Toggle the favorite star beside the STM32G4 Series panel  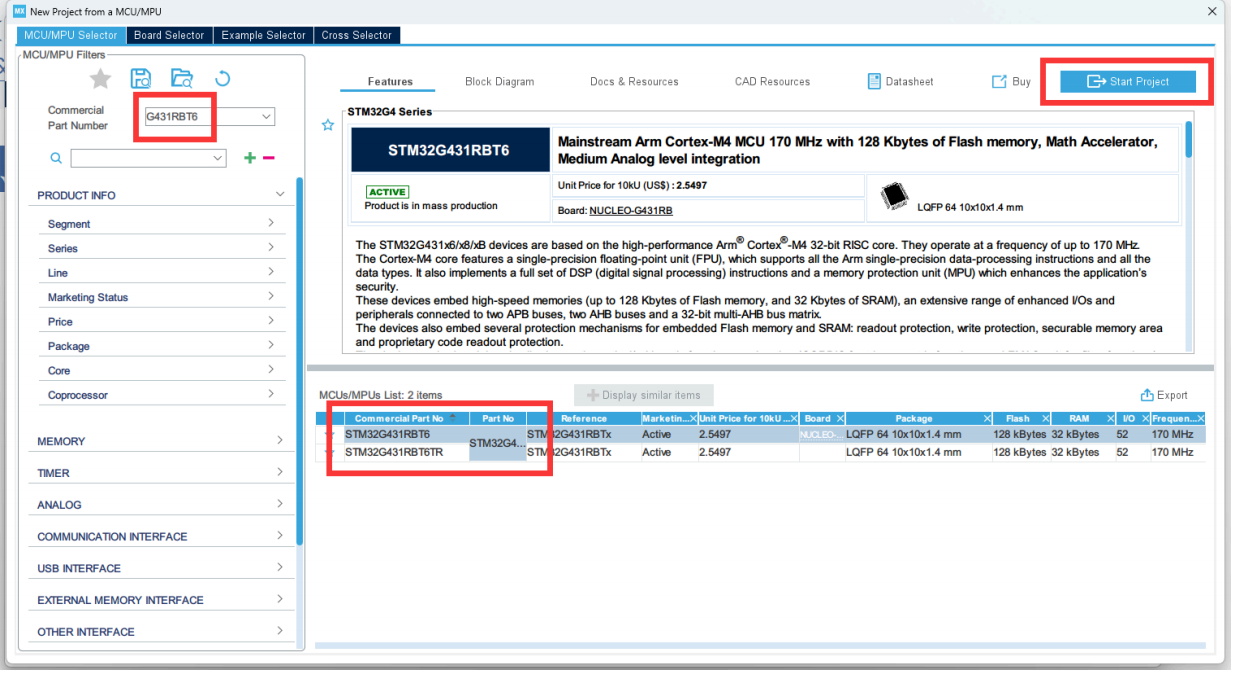coord(327,125)
